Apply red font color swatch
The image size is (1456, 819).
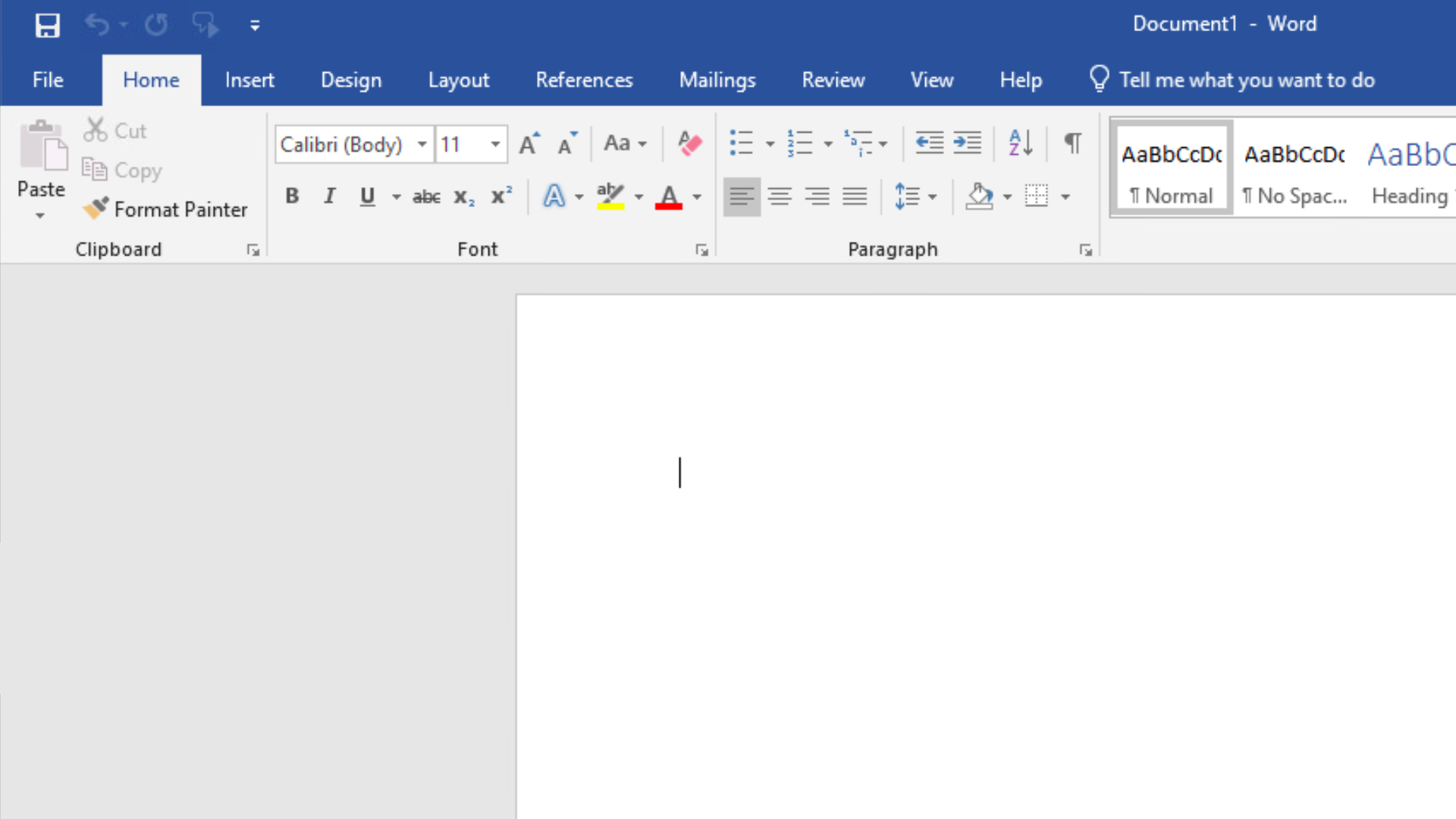[669, 197]
